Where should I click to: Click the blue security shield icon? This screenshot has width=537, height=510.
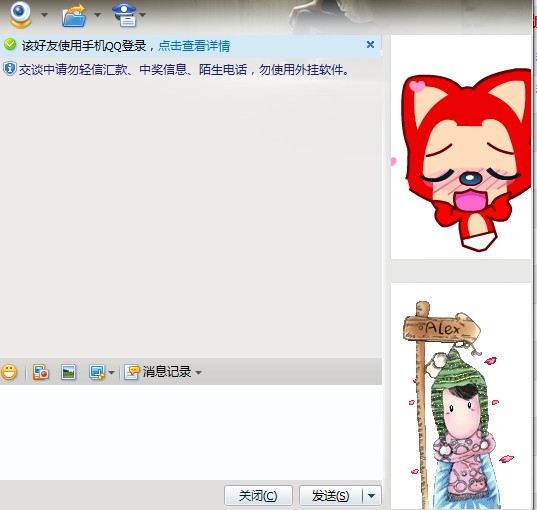point(10,69)
